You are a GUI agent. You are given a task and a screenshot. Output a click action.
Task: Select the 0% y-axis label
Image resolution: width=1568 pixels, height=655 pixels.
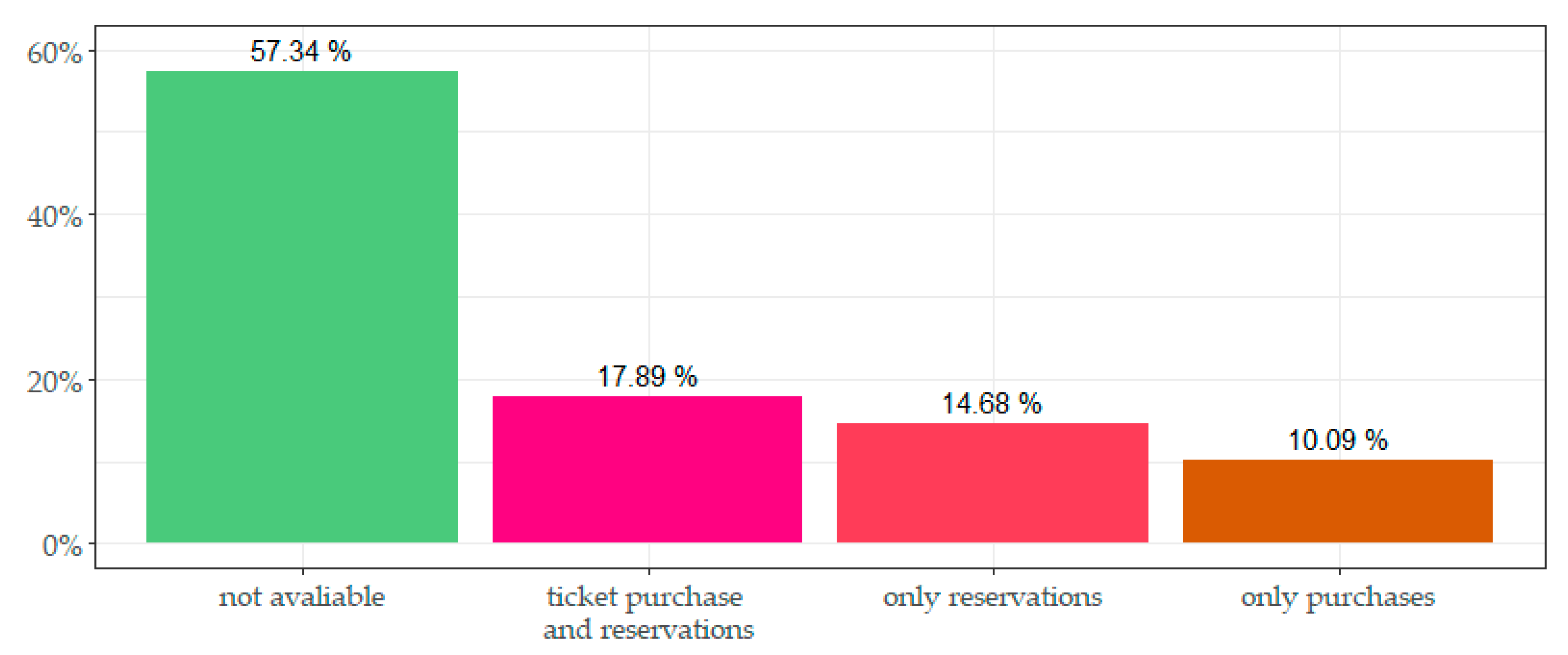point(62,545)
